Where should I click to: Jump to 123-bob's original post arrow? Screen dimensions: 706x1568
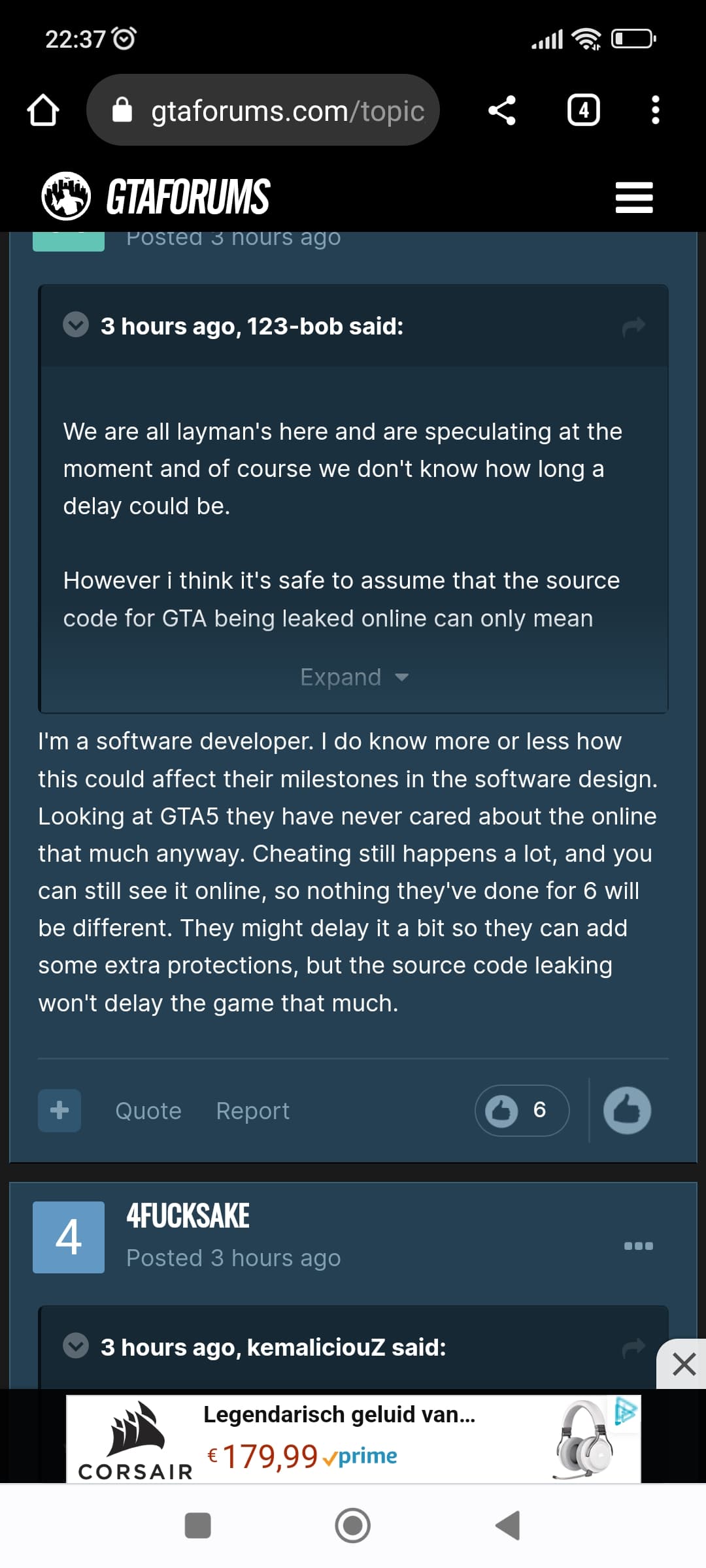[x=633, y=325]
